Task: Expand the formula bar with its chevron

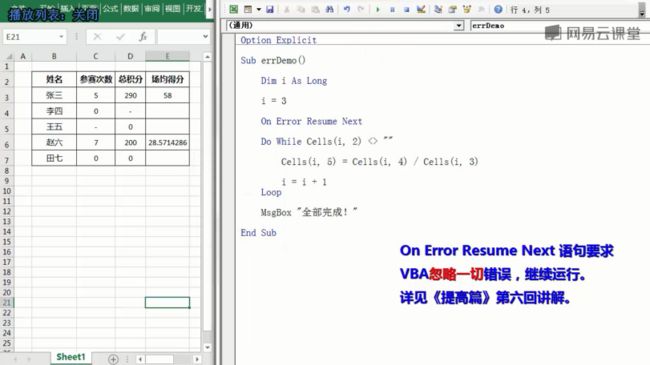Action: 205,37
